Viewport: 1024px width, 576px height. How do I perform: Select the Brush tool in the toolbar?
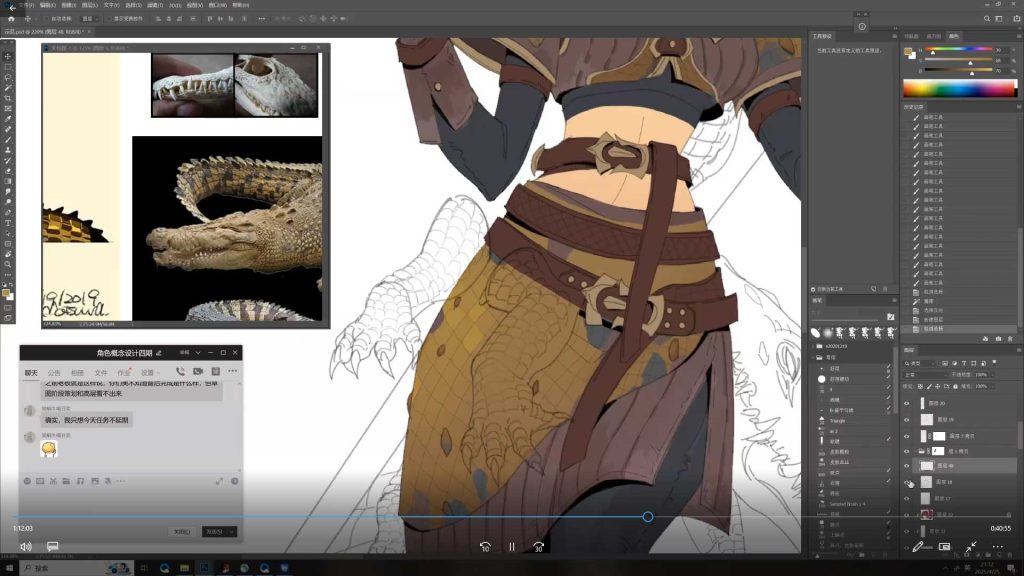point(8,140)
